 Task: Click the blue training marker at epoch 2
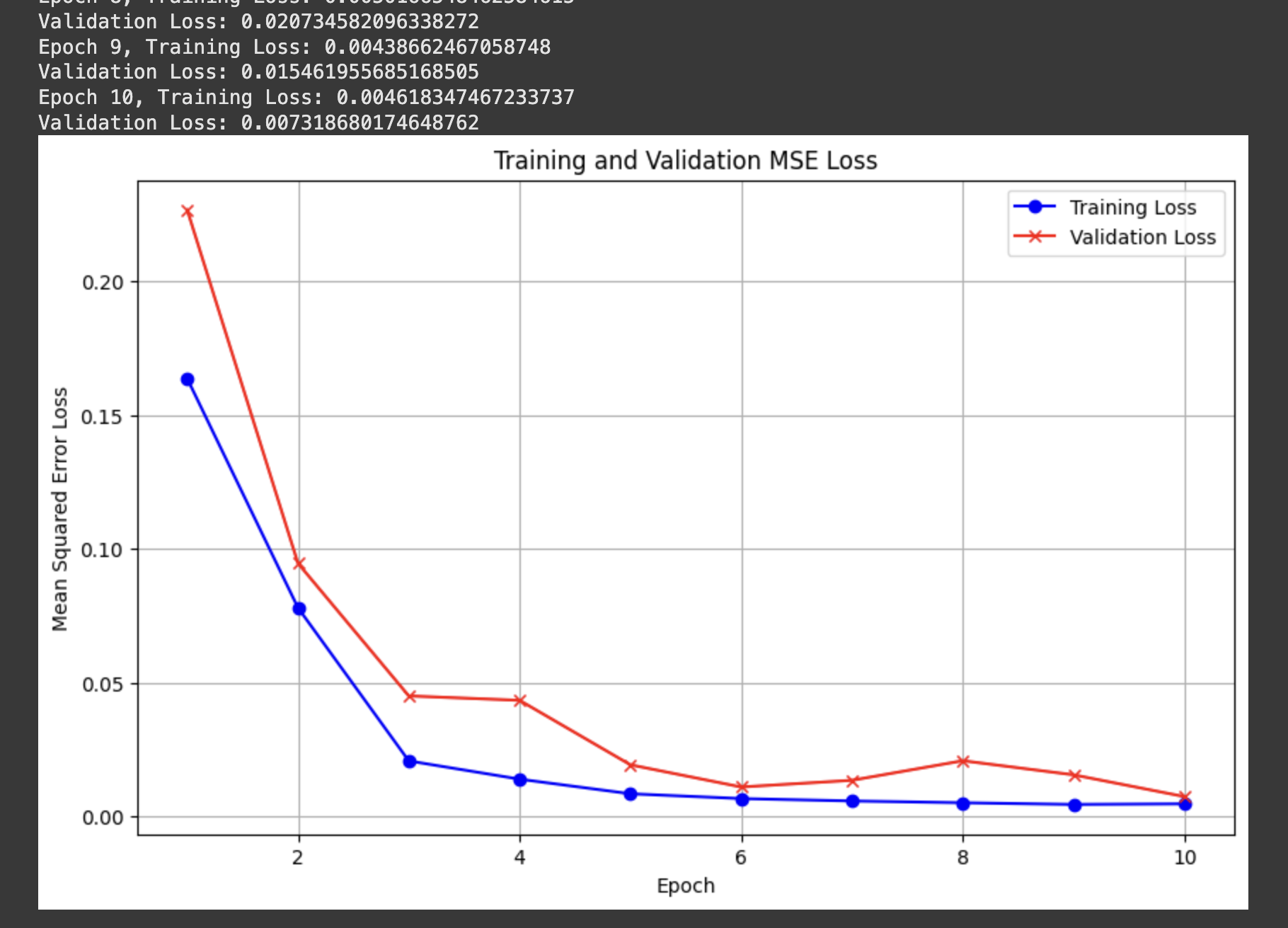pos(299,609)
